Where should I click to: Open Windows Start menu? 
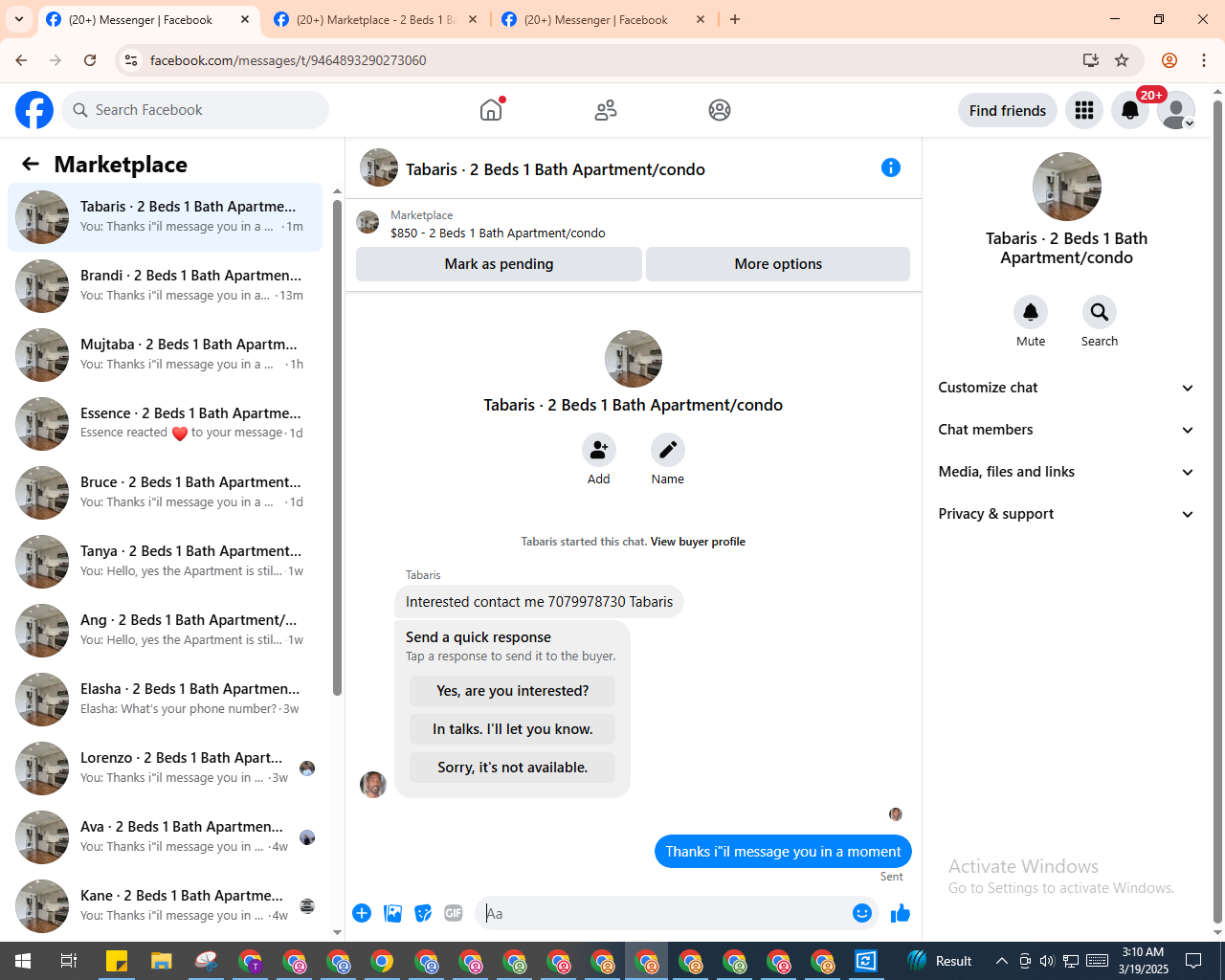(23, 961)
